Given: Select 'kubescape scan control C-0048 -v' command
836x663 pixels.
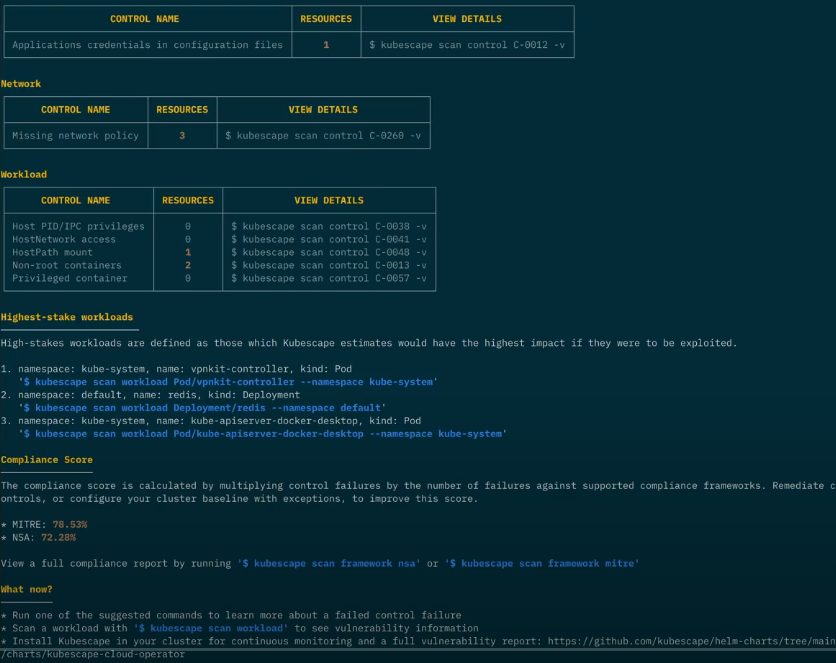Looking at the screenshot, I should (328, 252).
